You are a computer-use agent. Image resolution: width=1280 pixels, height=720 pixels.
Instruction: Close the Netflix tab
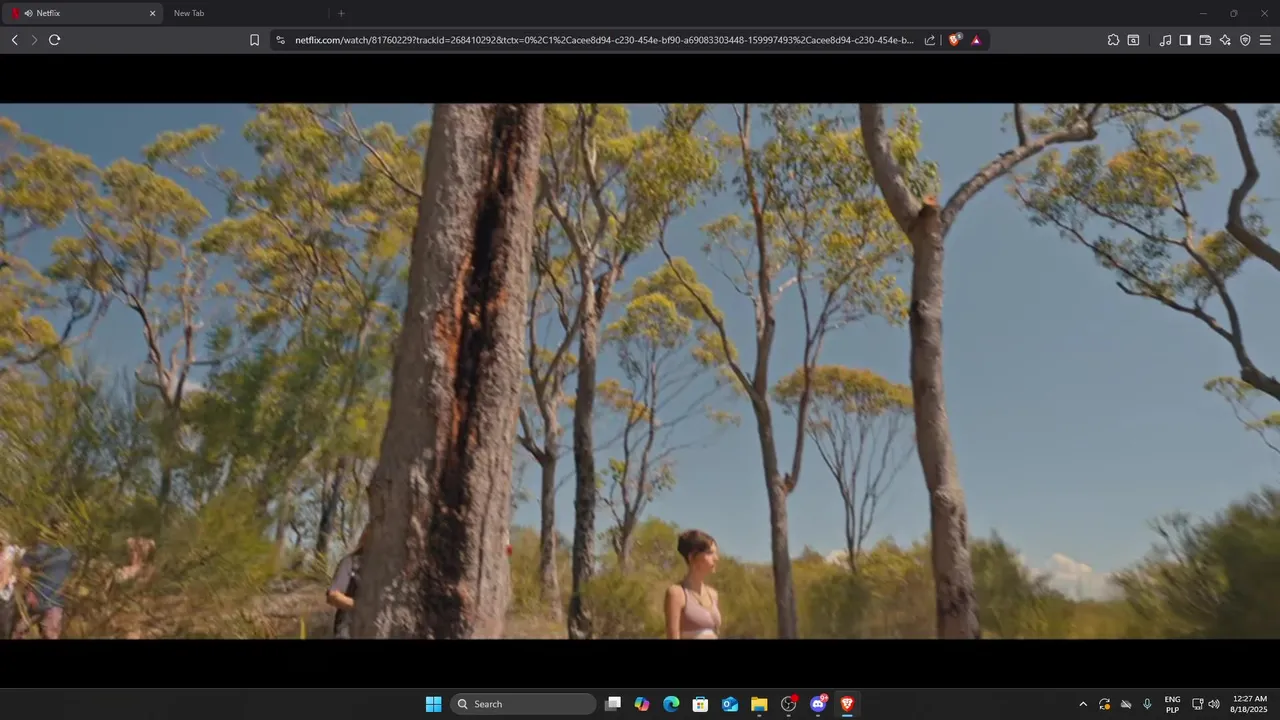(x=152, y=13)
